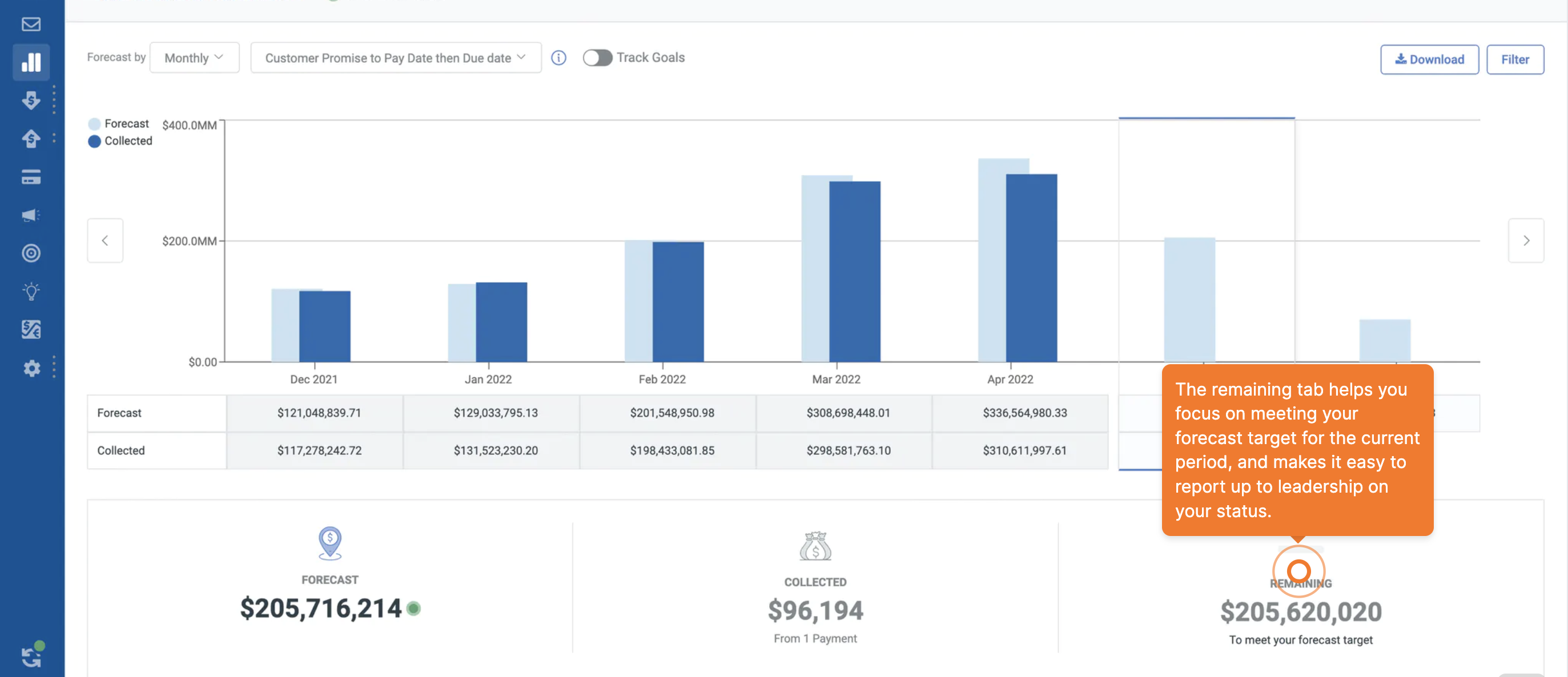Click the Download button
This screenshot has width=1568, height=677.
tap(1429, 59)
